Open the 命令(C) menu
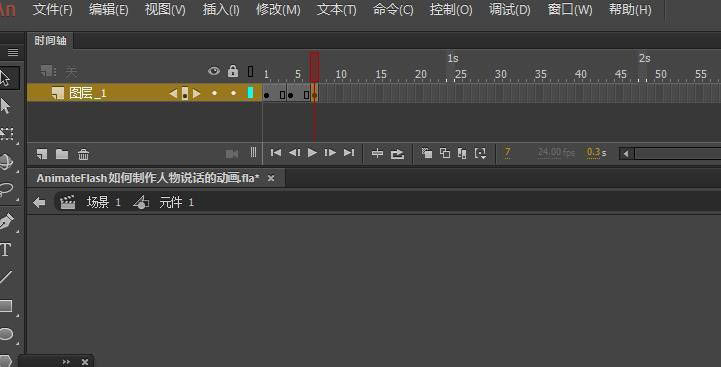 (393, 10)
